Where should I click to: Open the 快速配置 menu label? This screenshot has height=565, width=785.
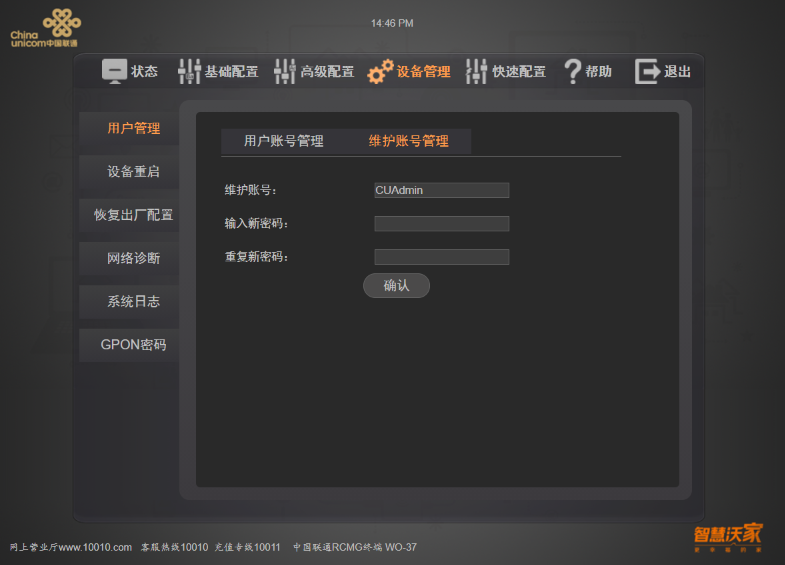(519, 72)
